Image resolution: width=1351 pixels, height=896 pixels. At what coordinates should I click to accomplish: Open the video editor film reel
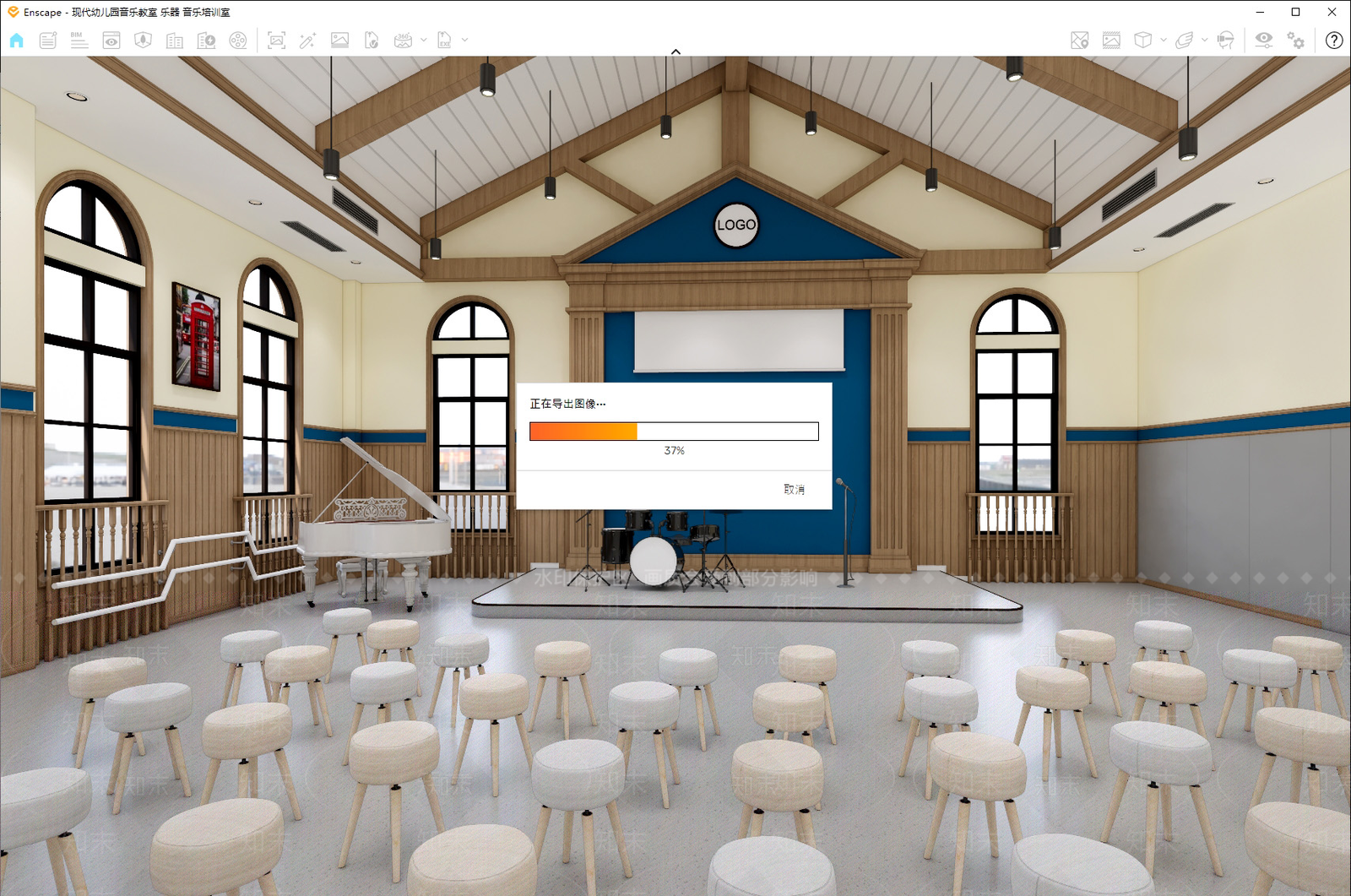238,41
